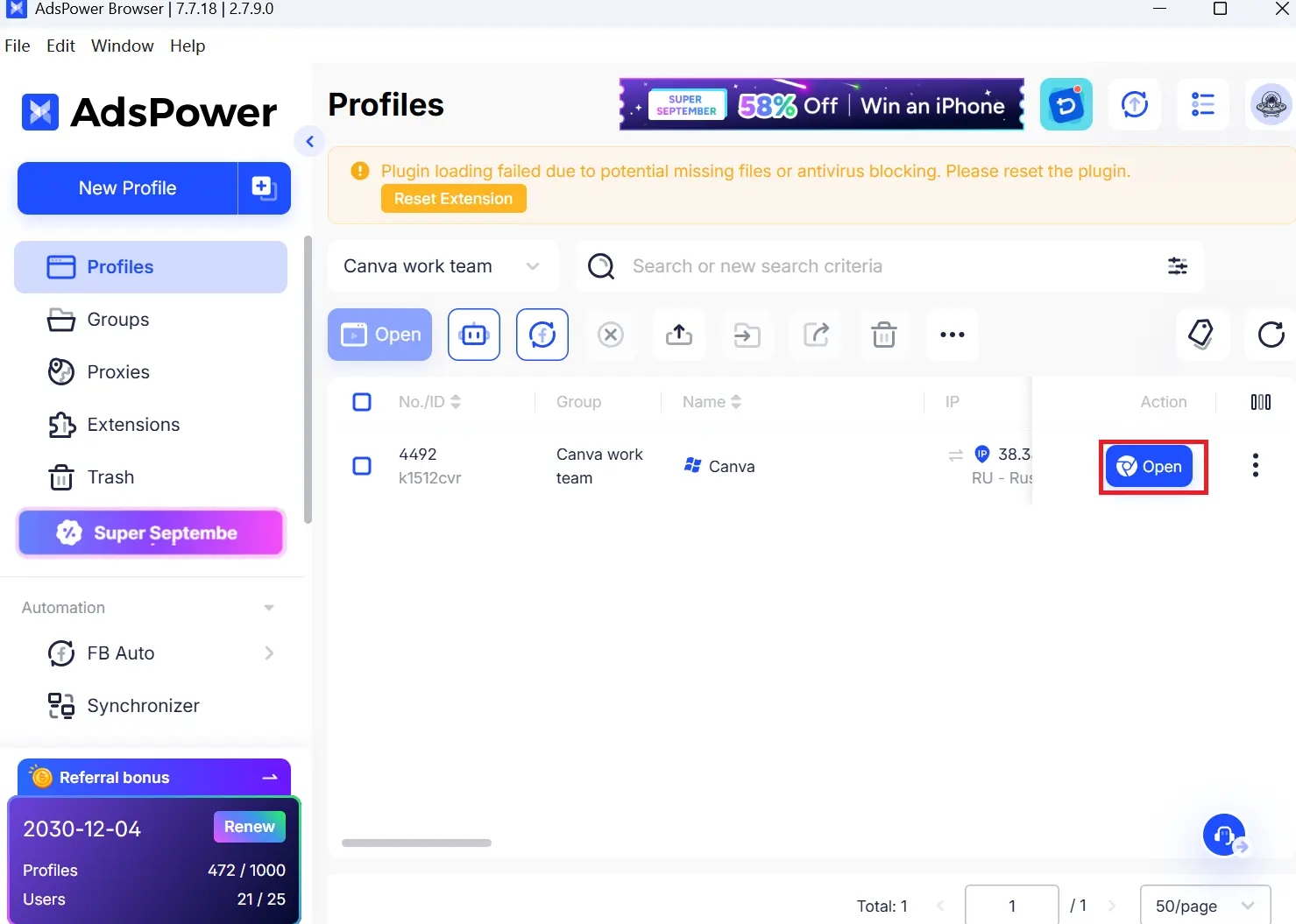The height and width of the screenshot is (924, 1296).
Task: Open the batch export icon in the toolbar
Action: click(x=679, y=335)
